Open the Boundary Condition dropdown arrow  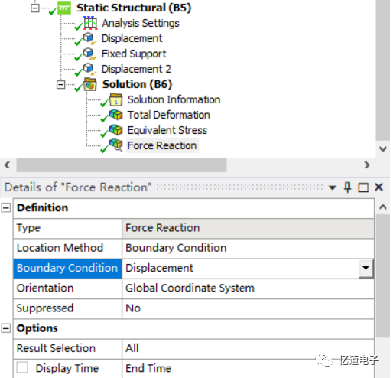(x=366, y=268)
